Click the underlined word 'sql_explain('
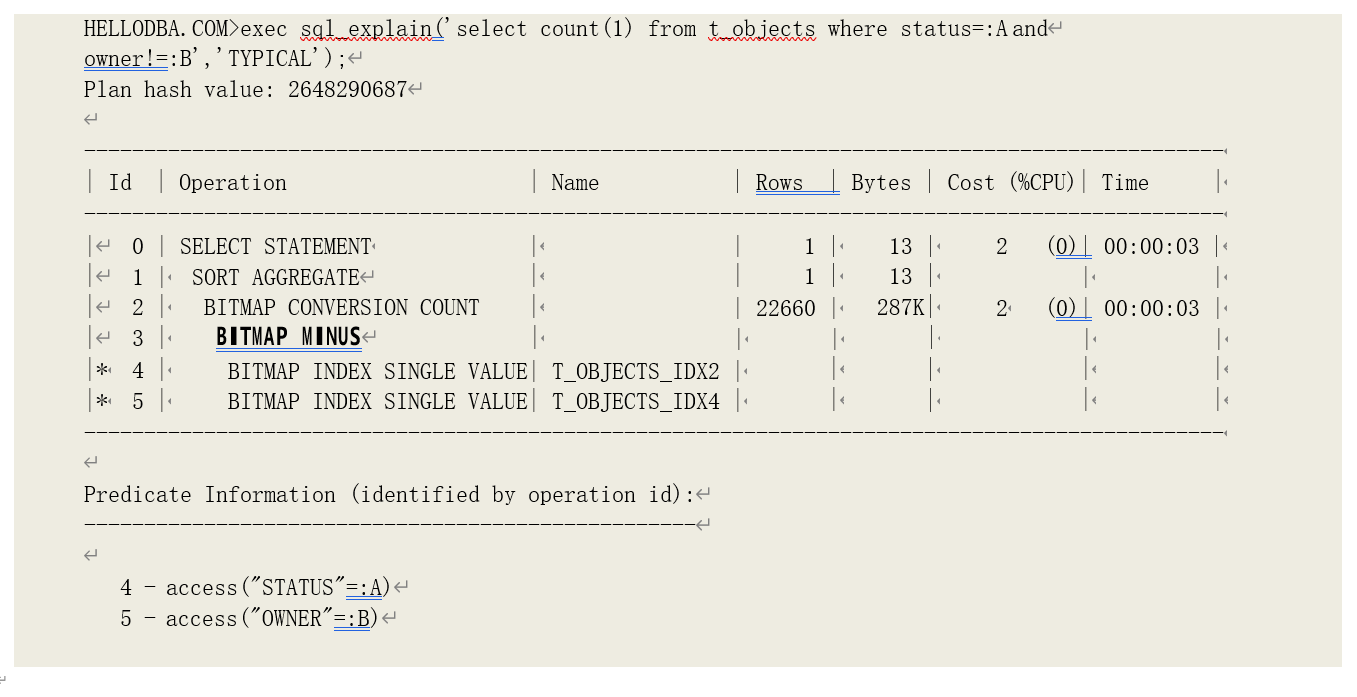Viewport: 1357px width, 697px height. (x=372, y=29)
